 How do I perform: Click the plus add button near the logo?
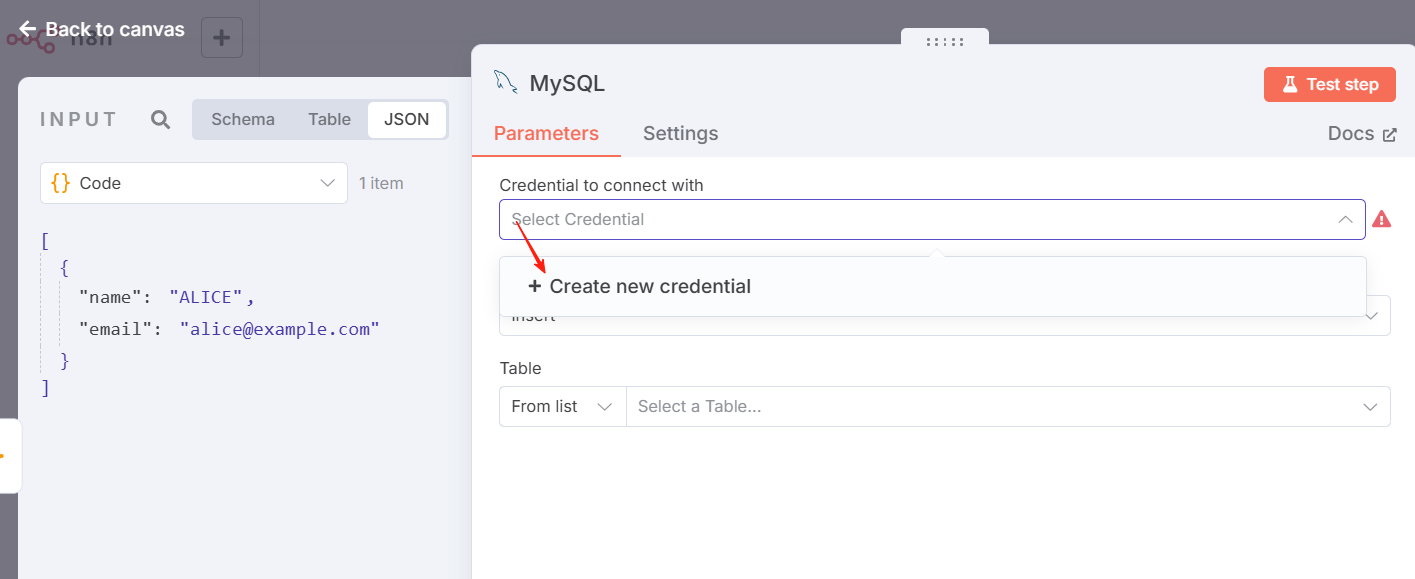pos(222,39)
